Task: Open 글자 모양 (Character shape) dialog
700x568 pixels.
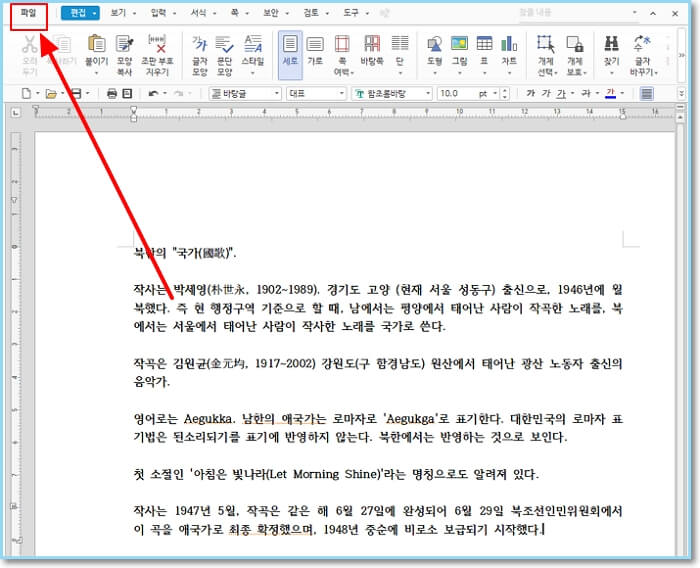Action: 200,44
